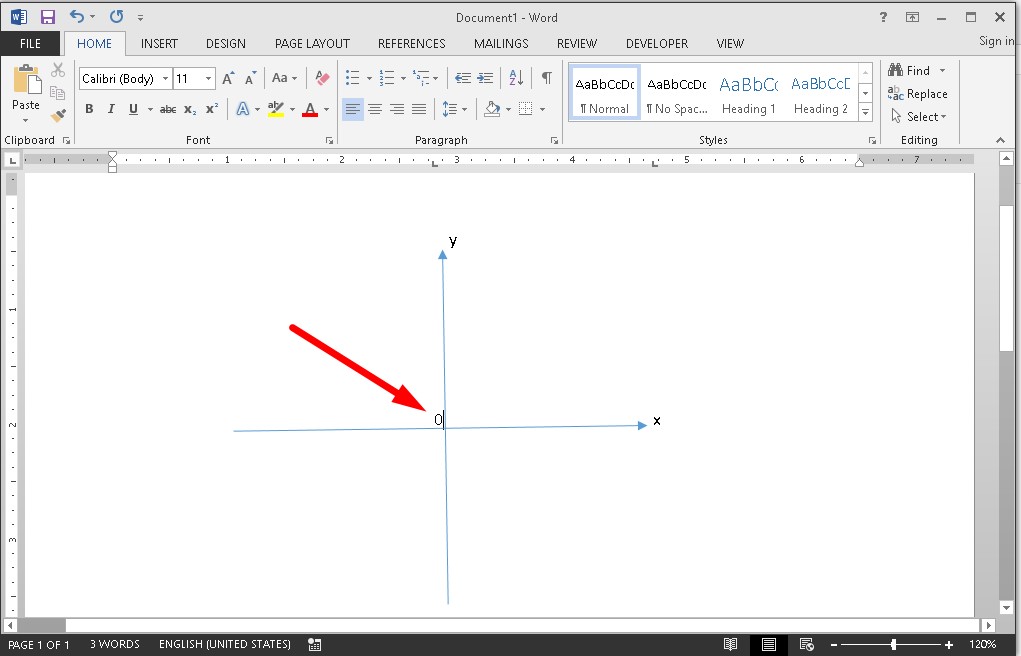Screen dimensions: 1021x656
Task: Toggle Bold formatting
Action: (x=89, y=109)
